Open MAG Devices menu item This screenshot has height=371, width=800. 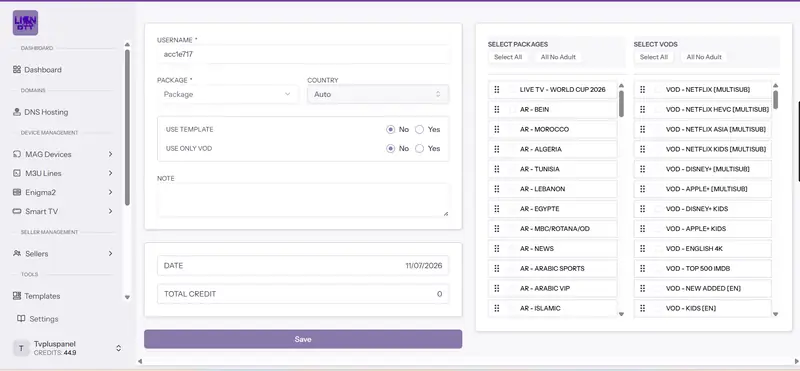click(48, 154)
